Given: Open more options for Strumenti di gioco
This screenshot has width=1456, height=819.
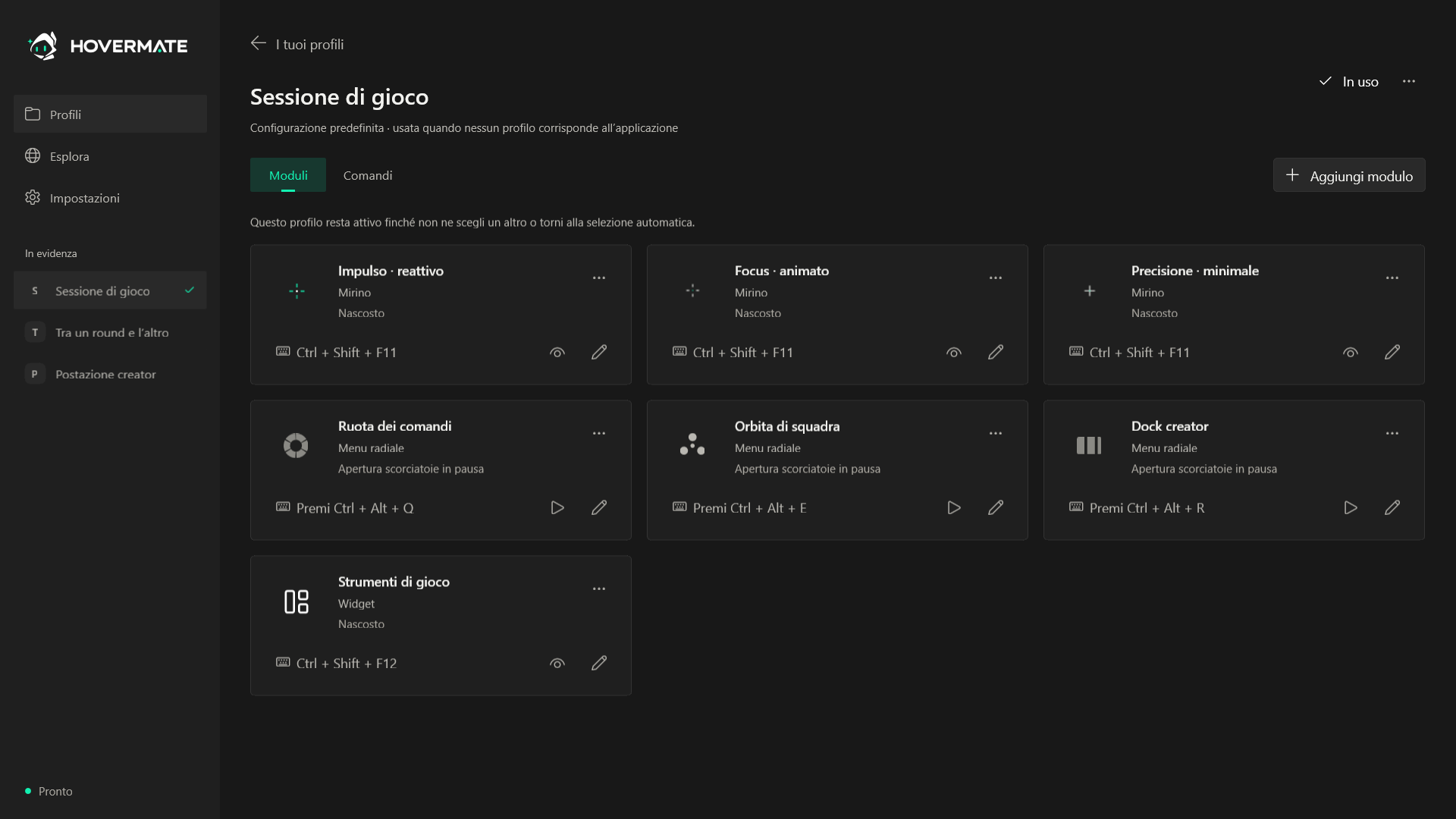Looking at the screenshot, I should tap(599, 588).
